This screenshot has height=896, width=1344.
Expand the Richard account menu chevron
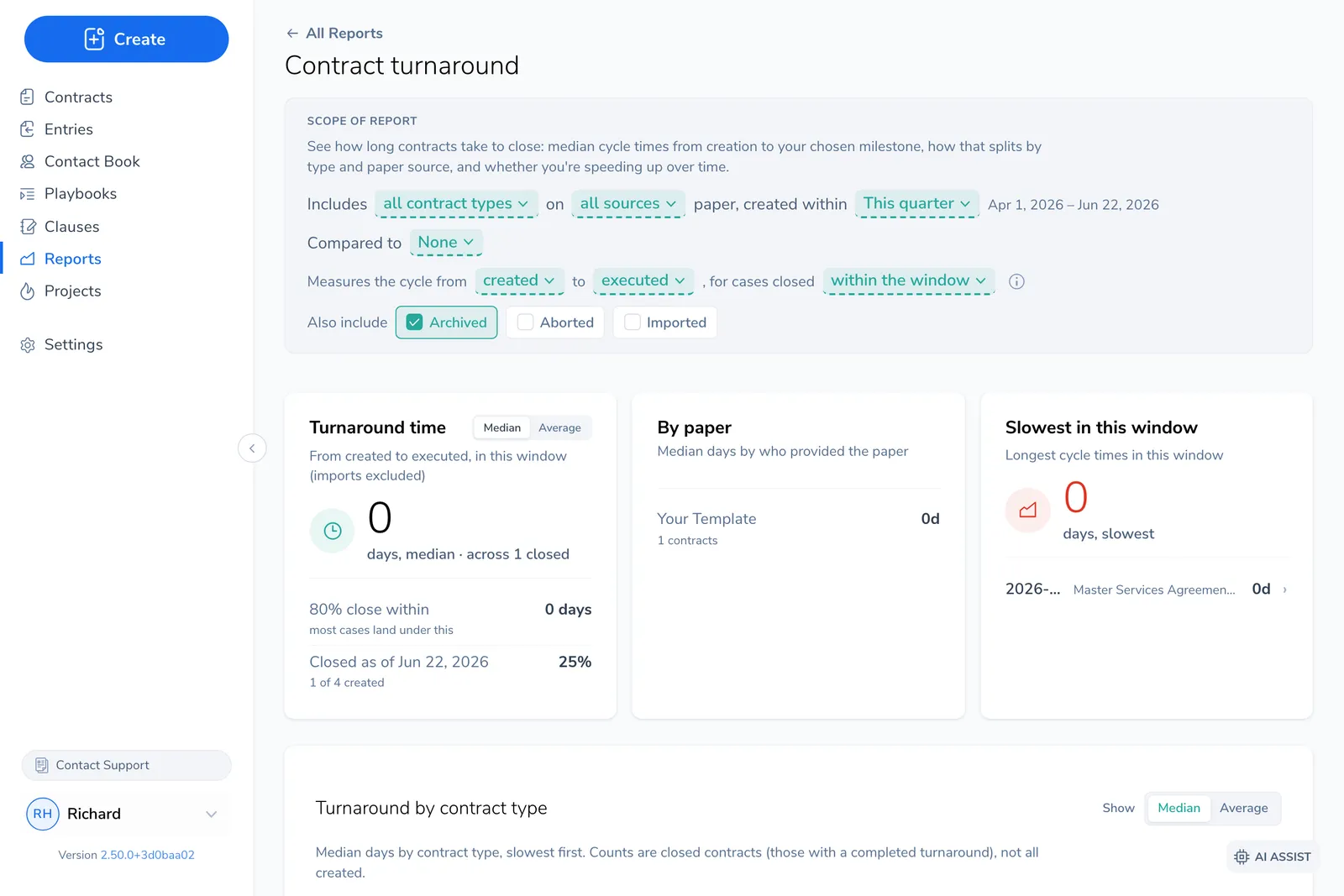[212, 814]
